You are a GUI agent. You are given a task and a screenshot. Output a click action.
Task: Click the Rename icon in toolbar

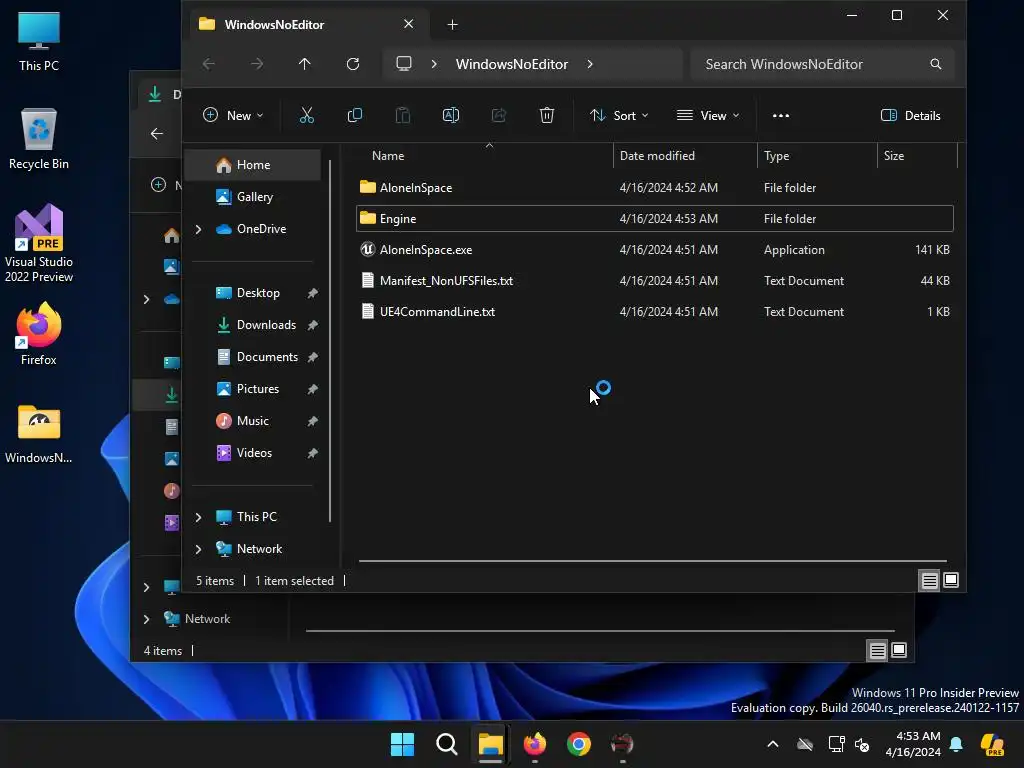(x=451, y=116)
